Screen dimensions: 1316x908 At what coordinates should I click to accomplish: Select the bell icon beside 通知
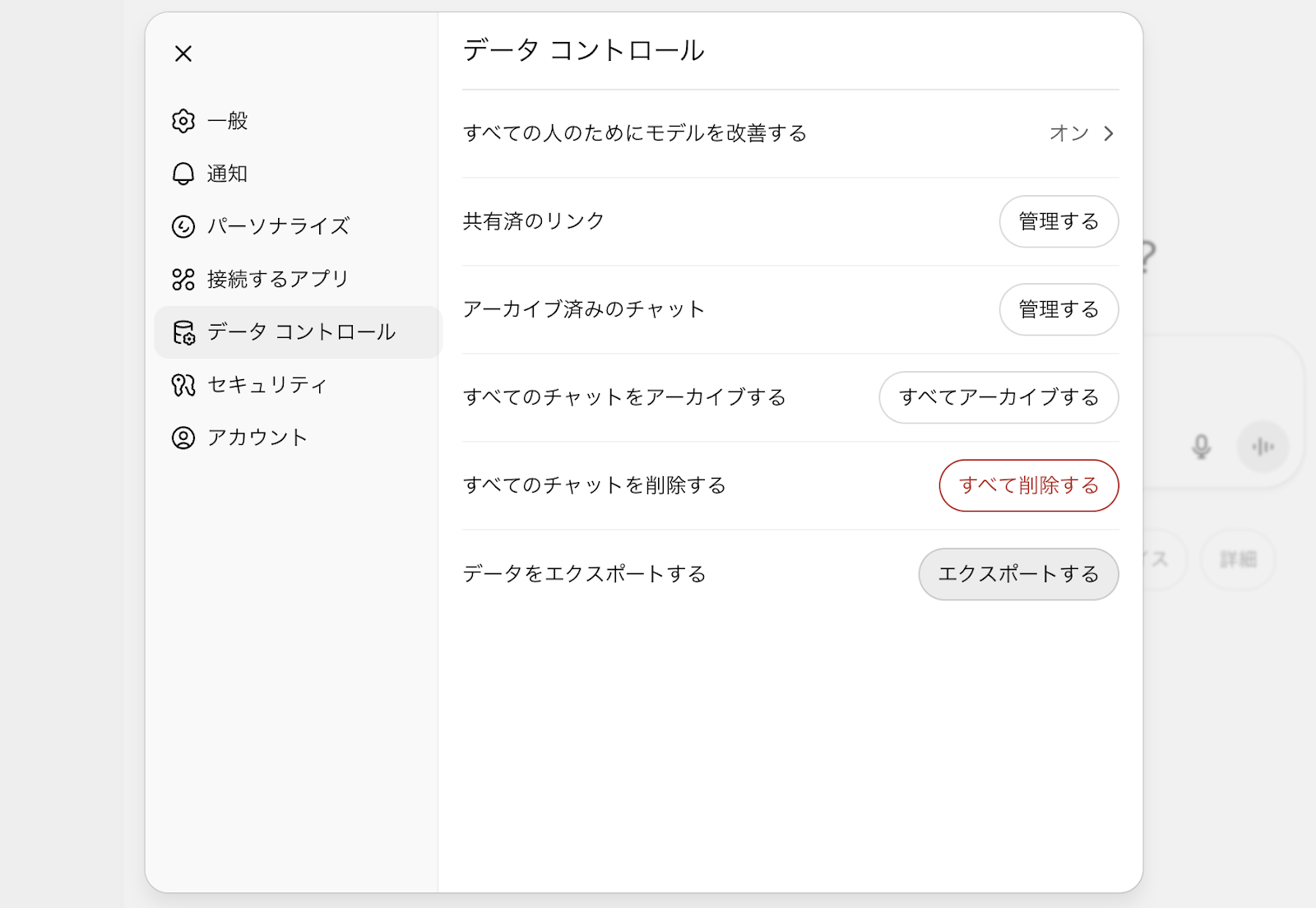(x=183, y=174)
